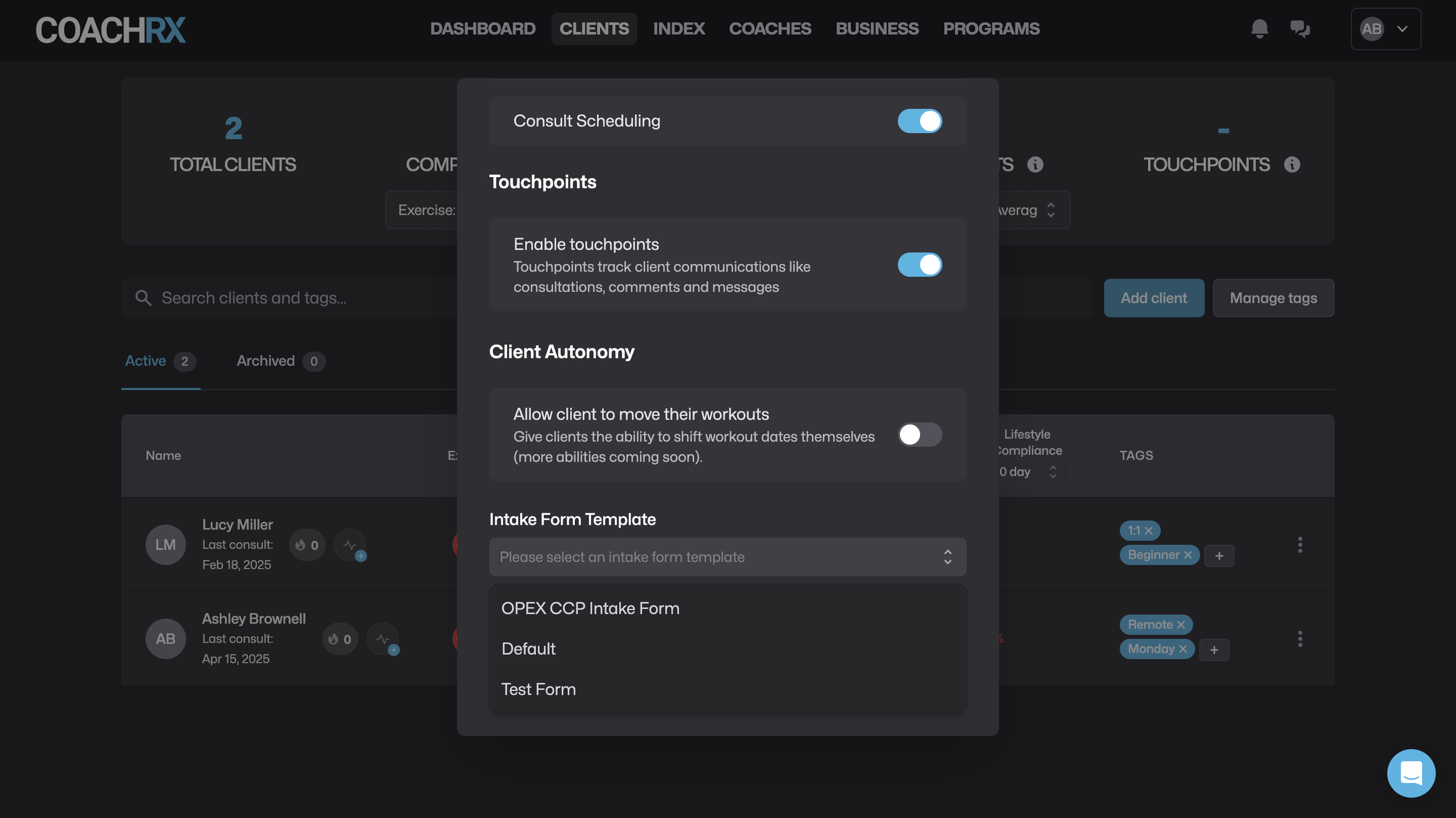
Task: Click the Touchpoints info icon
Action: click(1292, 165)
